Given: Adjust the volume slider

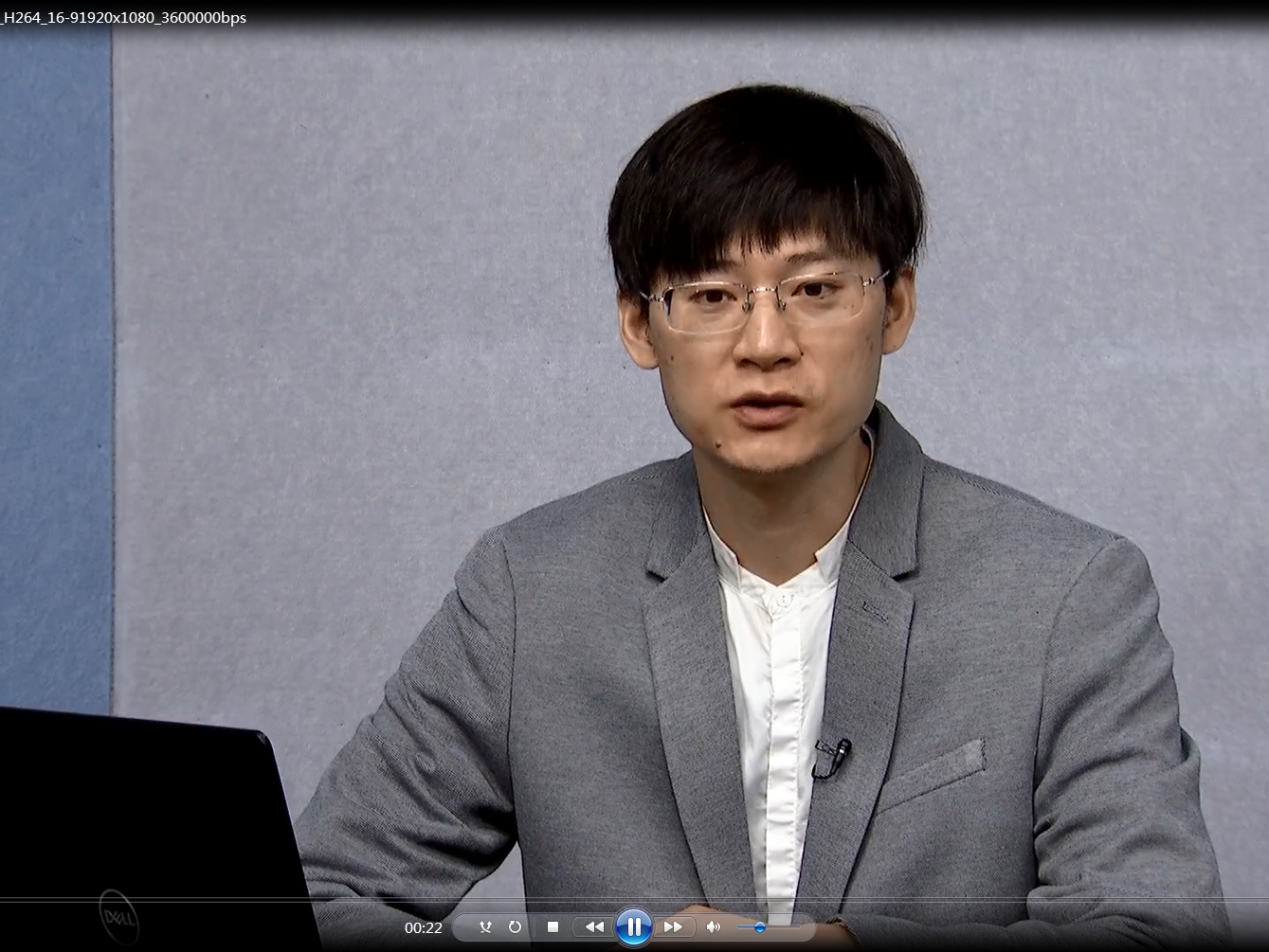Looking at the screenshot, I should [x=769, y=927].
